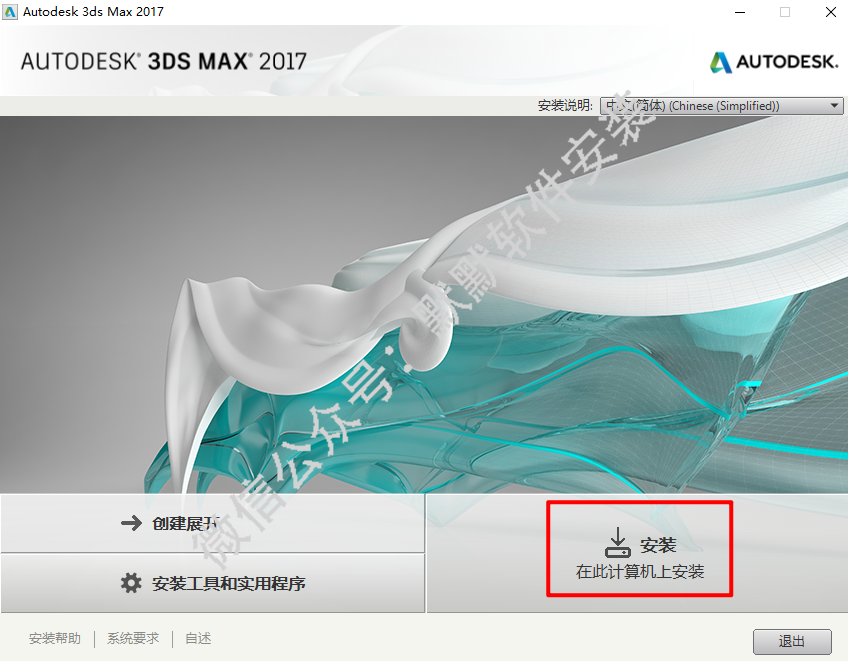Choose 创建展开 to create a deployment
Image resolution: width=848 pixels, height=661 pixels.
click(x=213, y=523)
